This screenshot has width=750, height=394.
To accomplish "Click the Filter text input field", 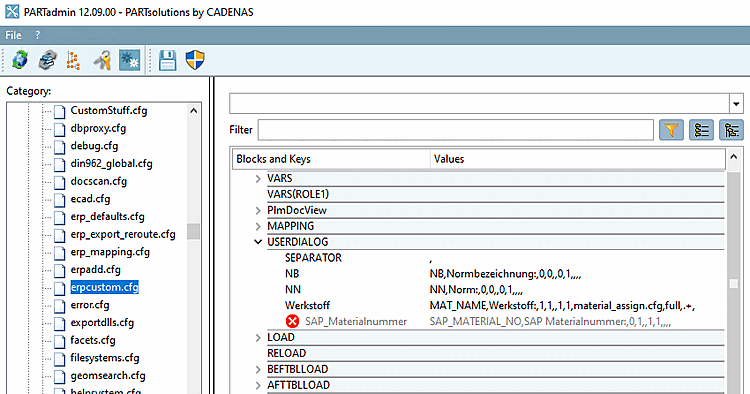I will pyautogui.click(x=455, y=130).
